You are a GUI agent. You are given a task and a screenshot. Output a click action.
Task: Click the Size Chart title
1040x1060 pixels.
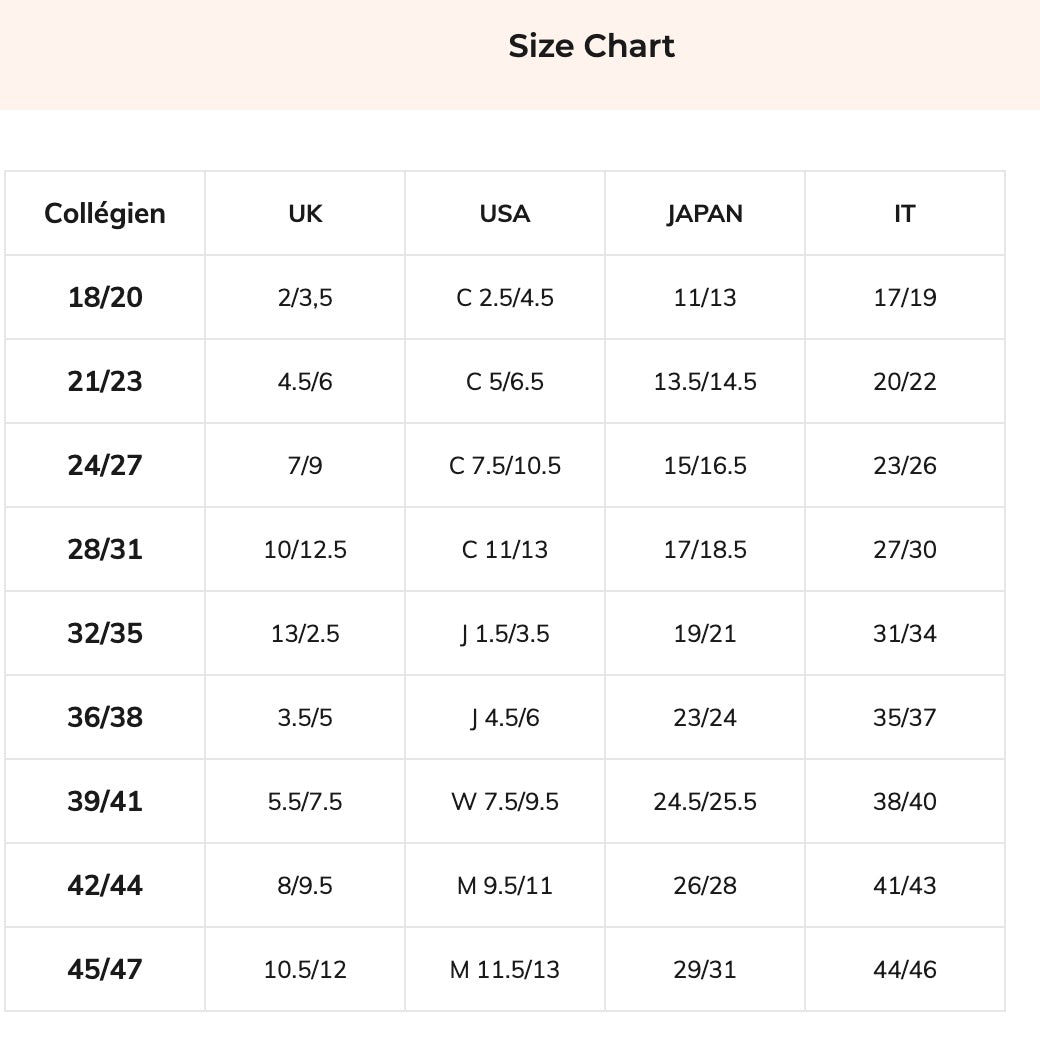pyautogui.click(x=591, y=46)
